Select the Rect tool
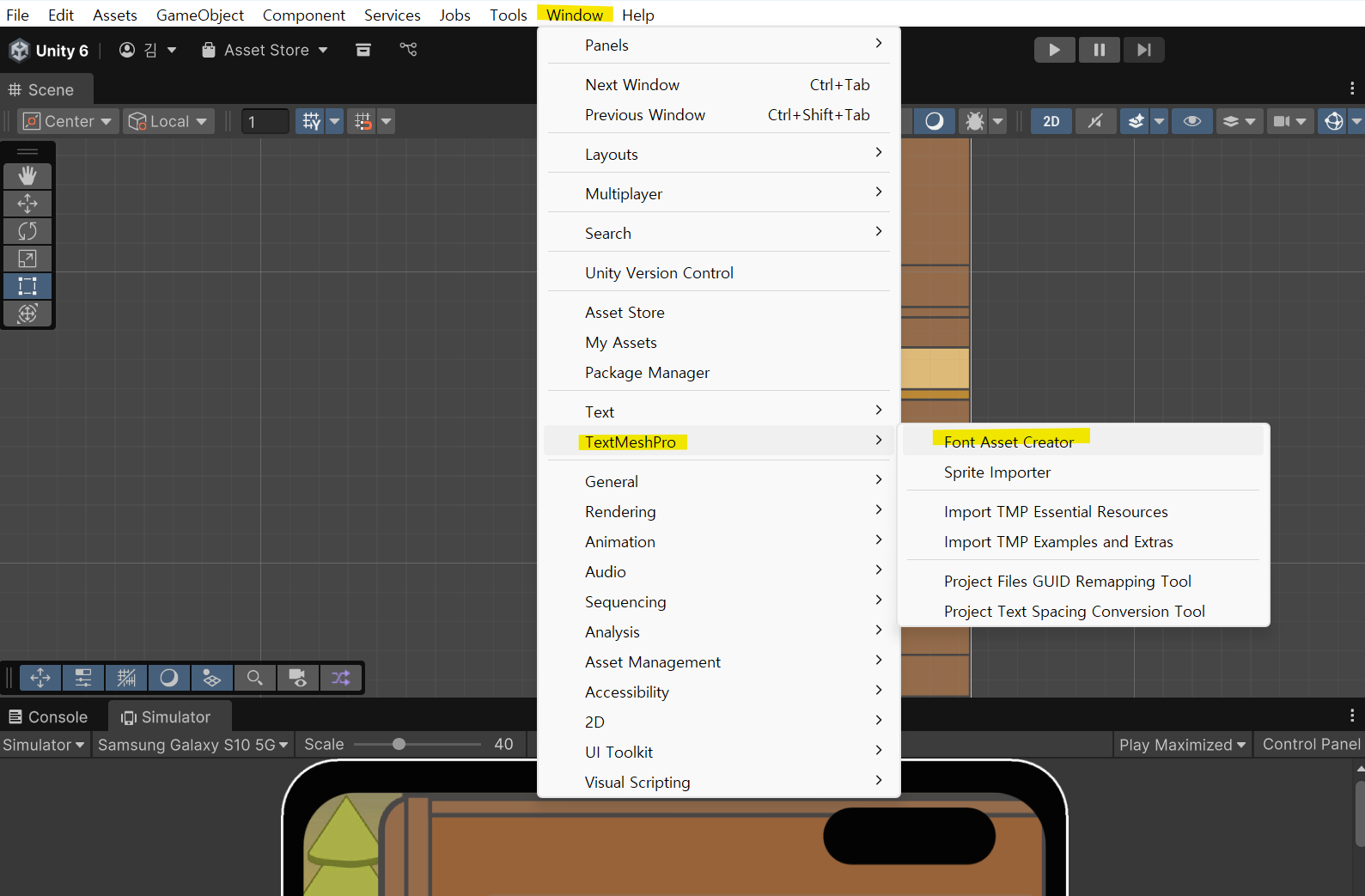The height and width of the screenshot is (896, 1365). [27, 286]
